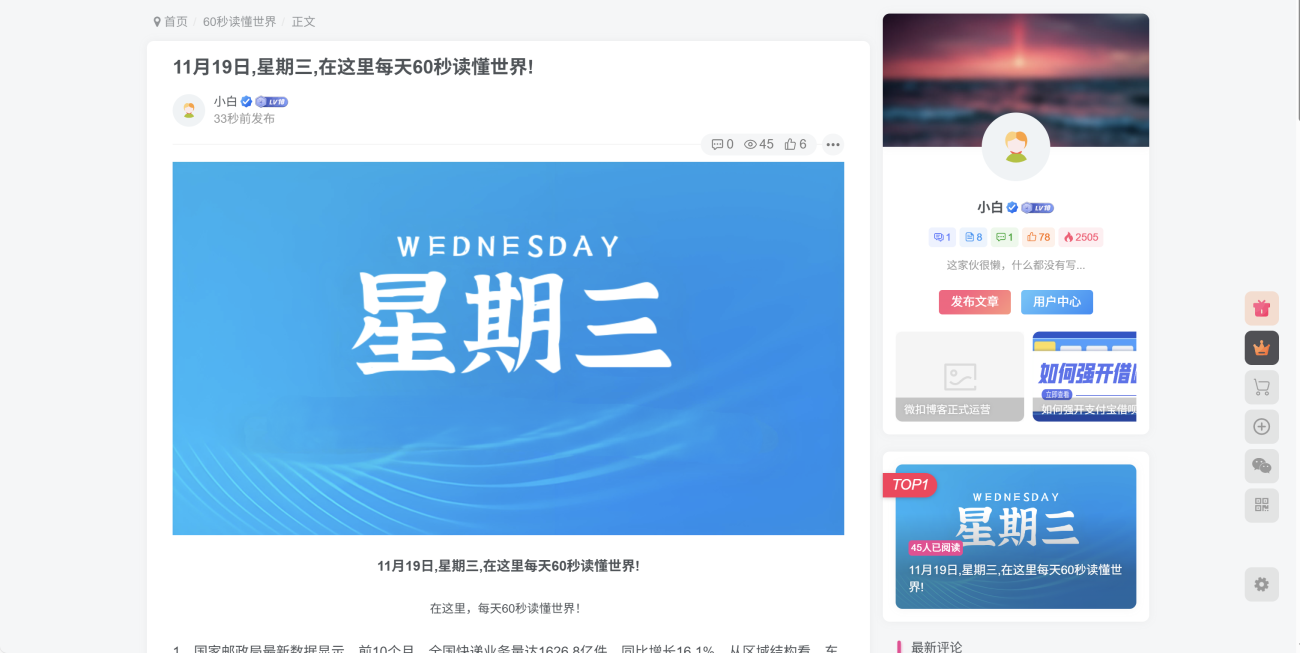The width and height of the screenshot is (1300, 653).
Task: Click the circled plus icon in sidebar
Action: point(1261,427)
